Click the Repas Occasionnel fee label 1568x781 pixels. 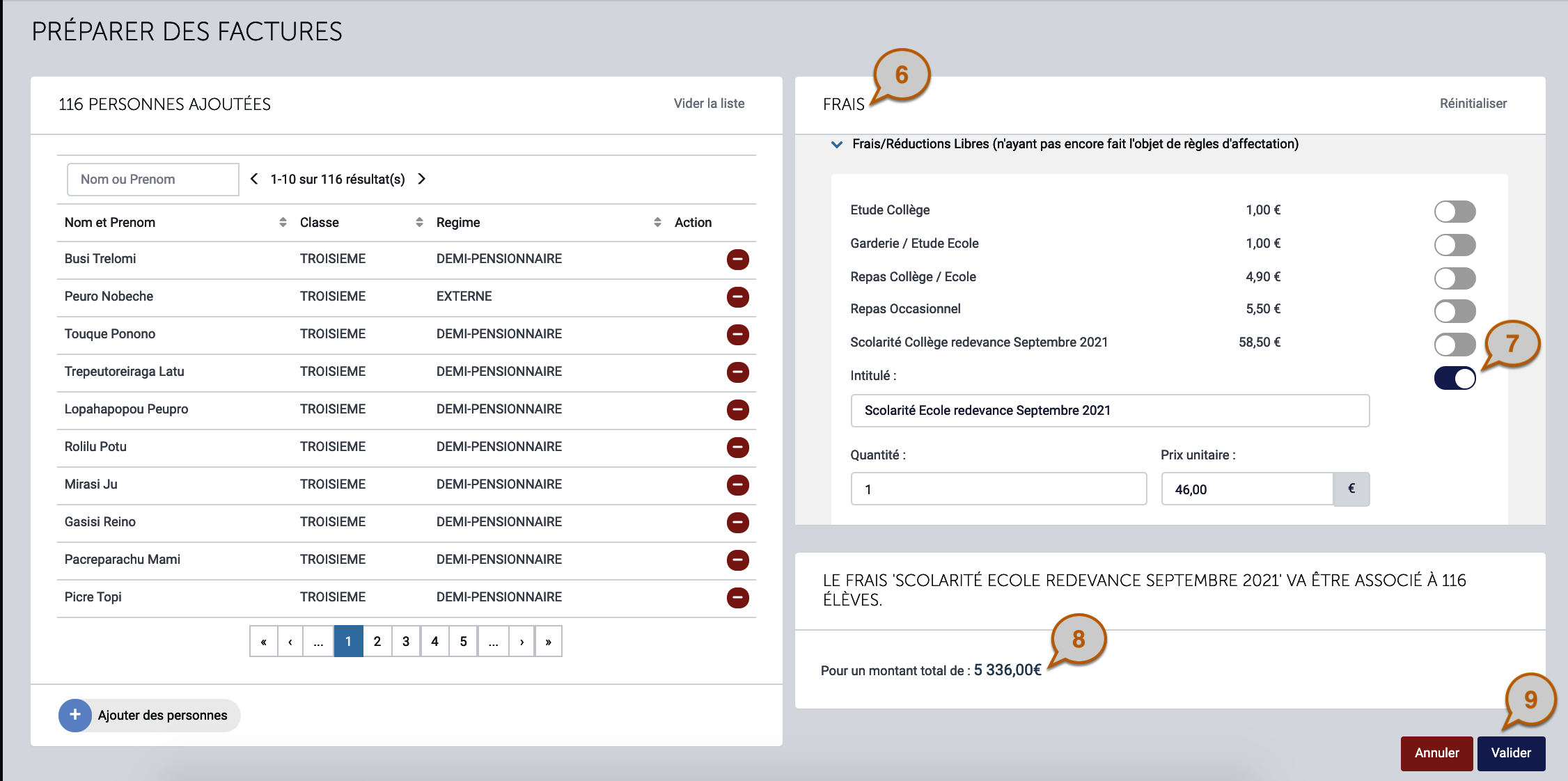coord(905,309)
